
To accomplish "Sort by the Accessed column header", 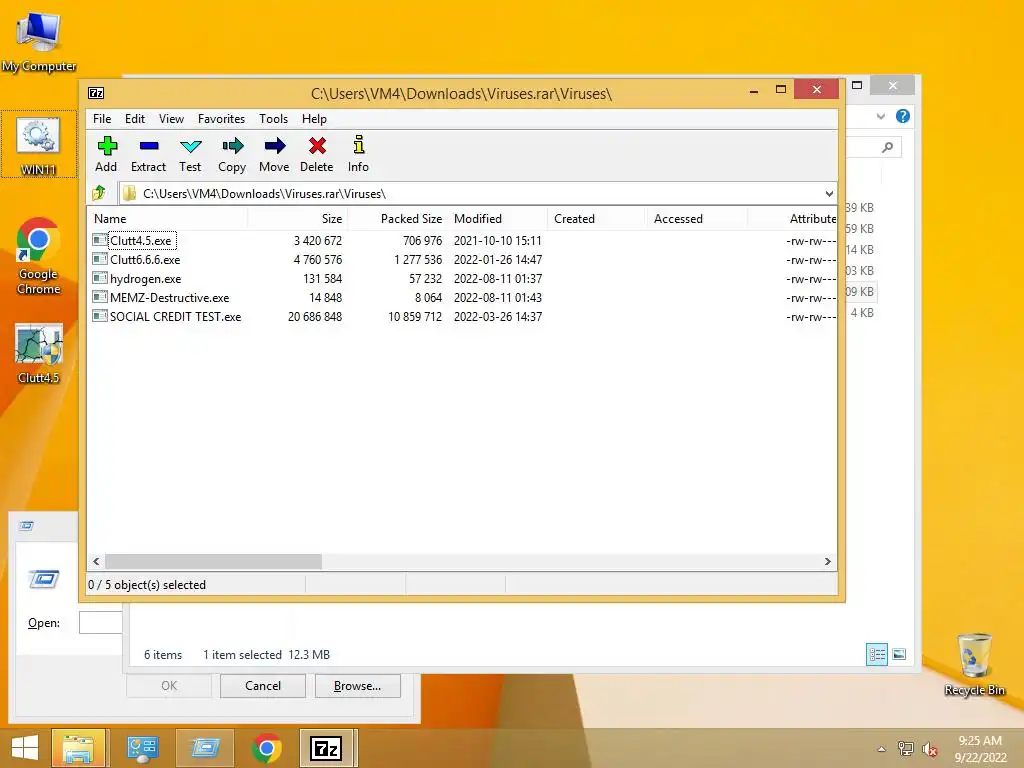I will tap(697, 219).
